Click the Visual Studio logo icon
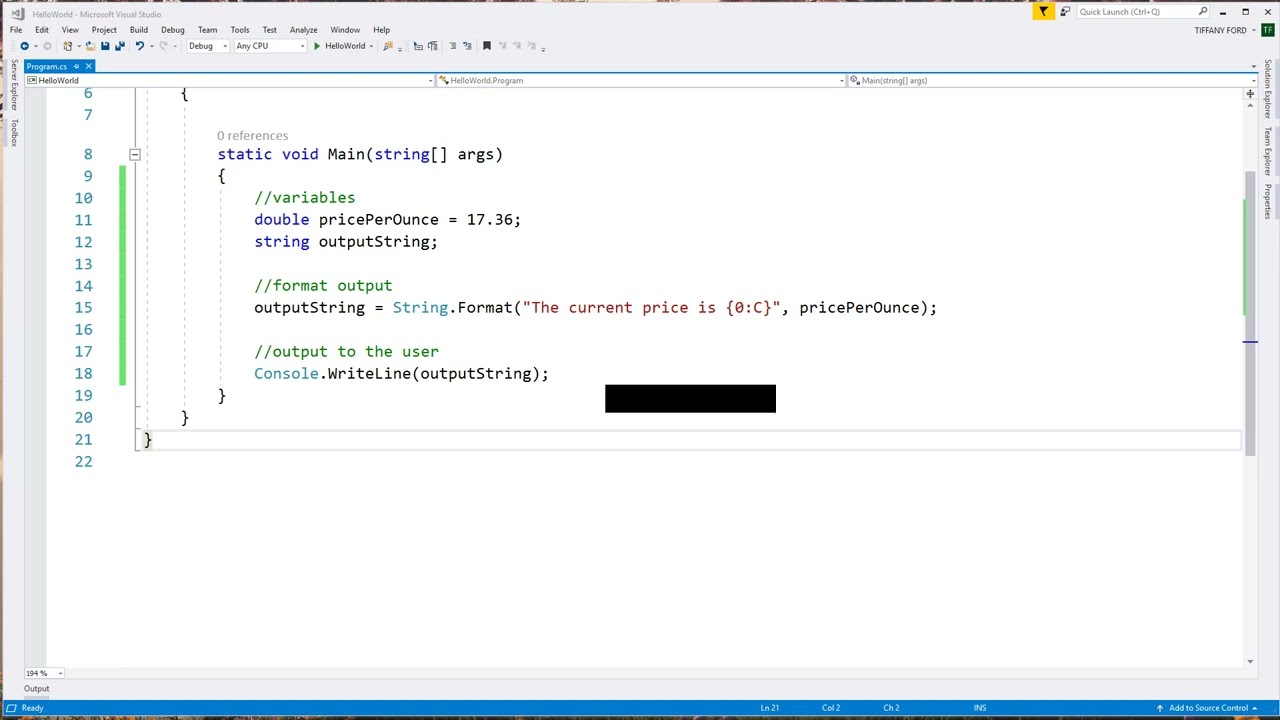Screen dimensions: 1280x720 pyautogui.click(x=17, y=13)
